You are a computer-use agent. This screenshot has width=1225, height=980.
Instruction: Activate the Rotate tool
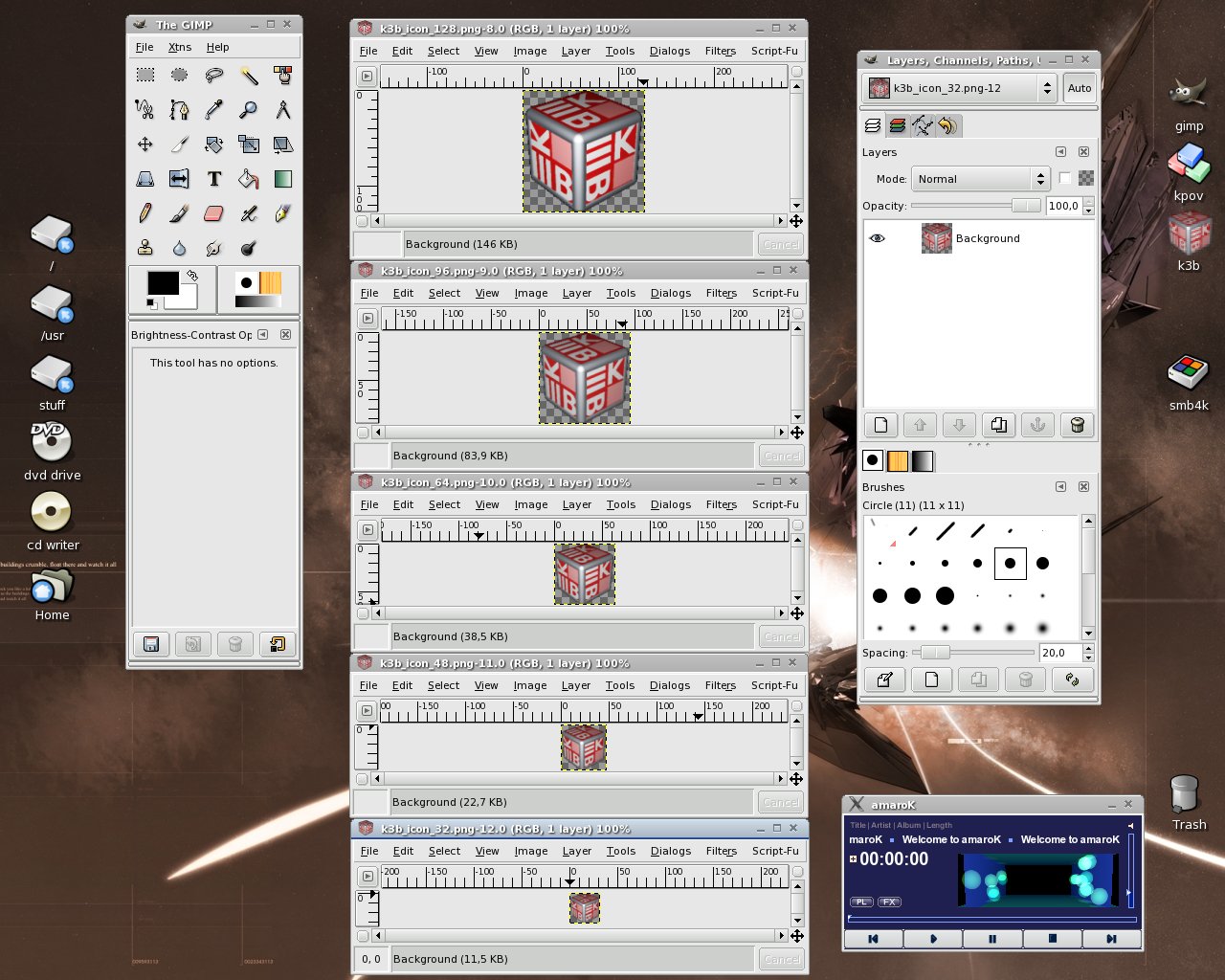(x=214, y=144)
